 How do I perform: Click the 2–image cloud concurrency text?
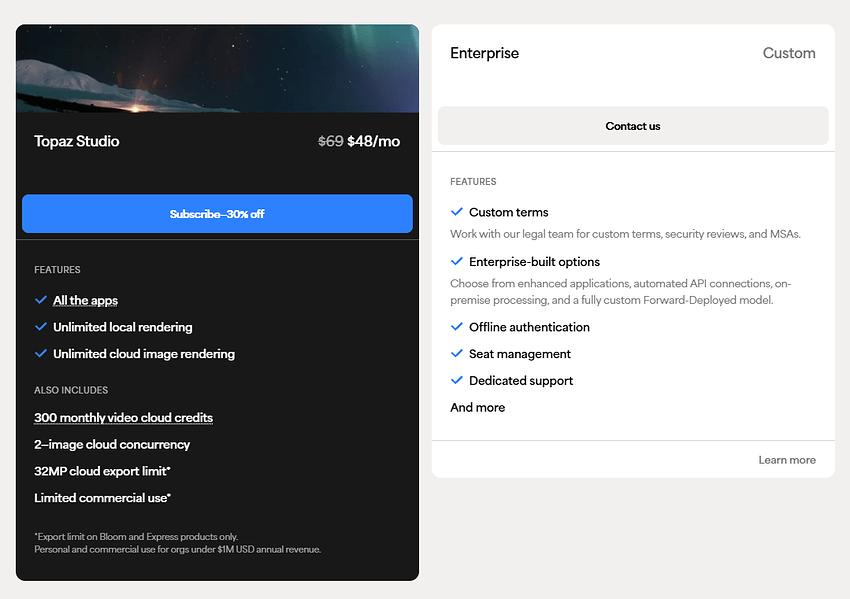click(112, 445)
